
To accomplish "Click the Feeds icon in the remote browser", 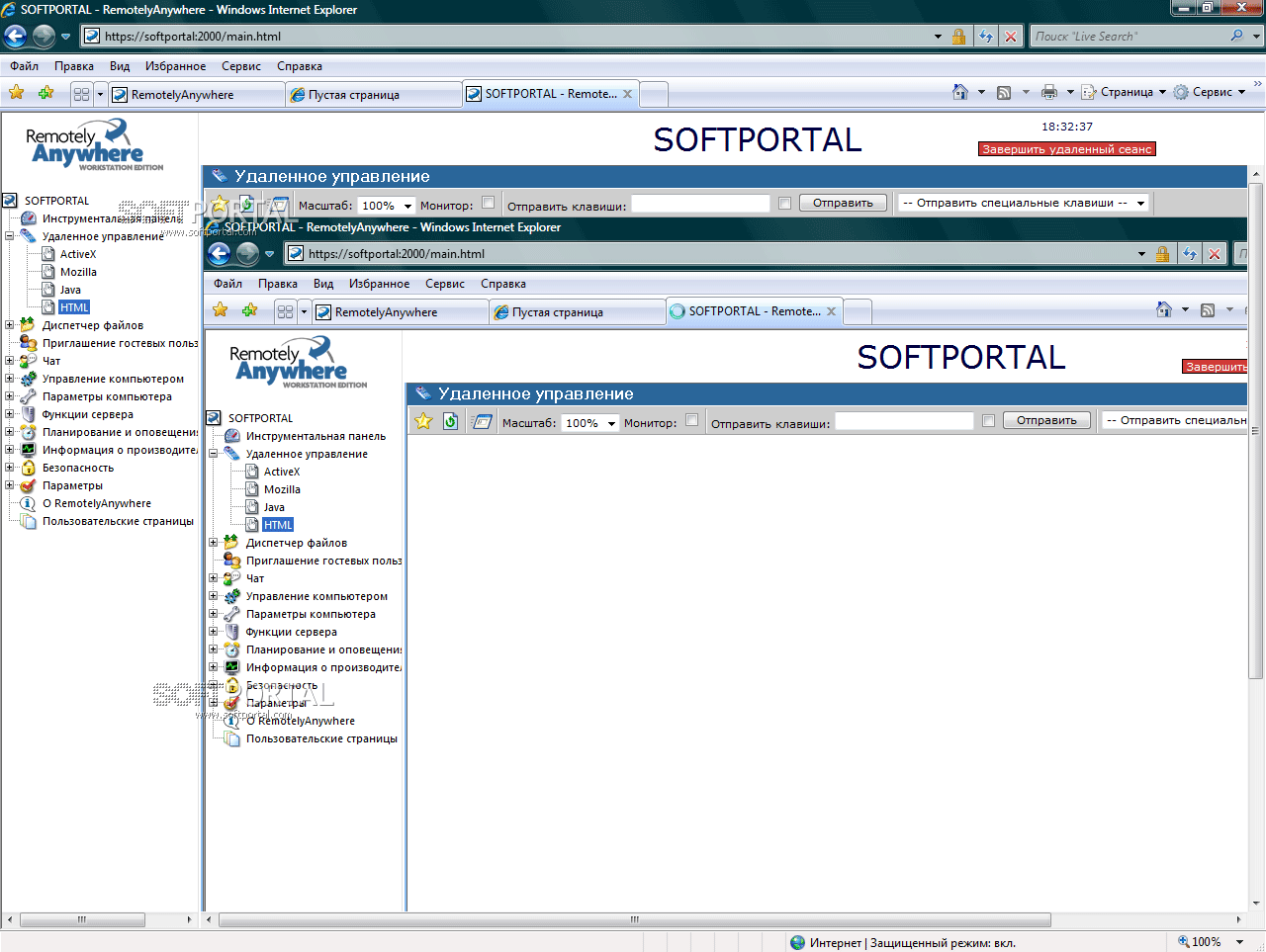I will [x=1208, y=309].
